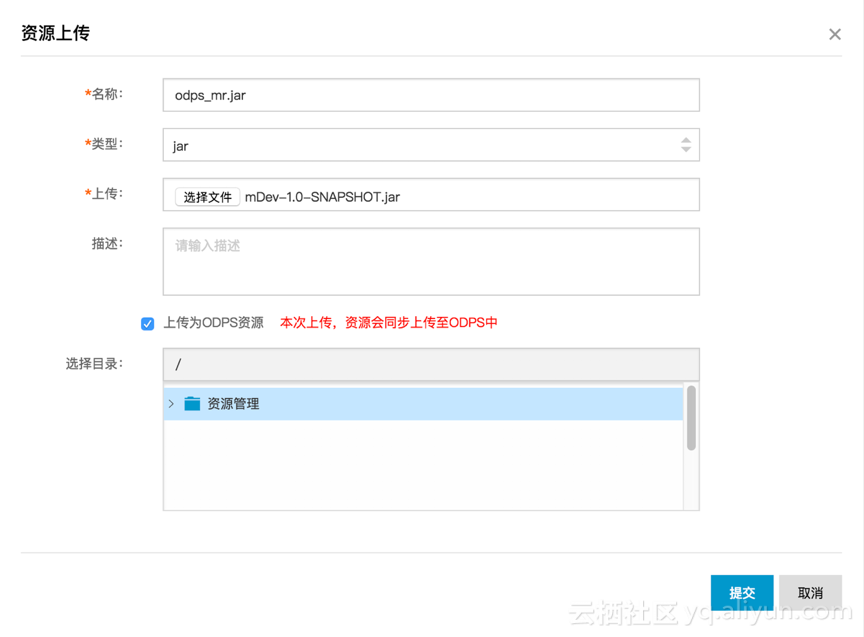Click the directory tree vertical scrollbar
864x637 pixels.
(x=691, y=418)
